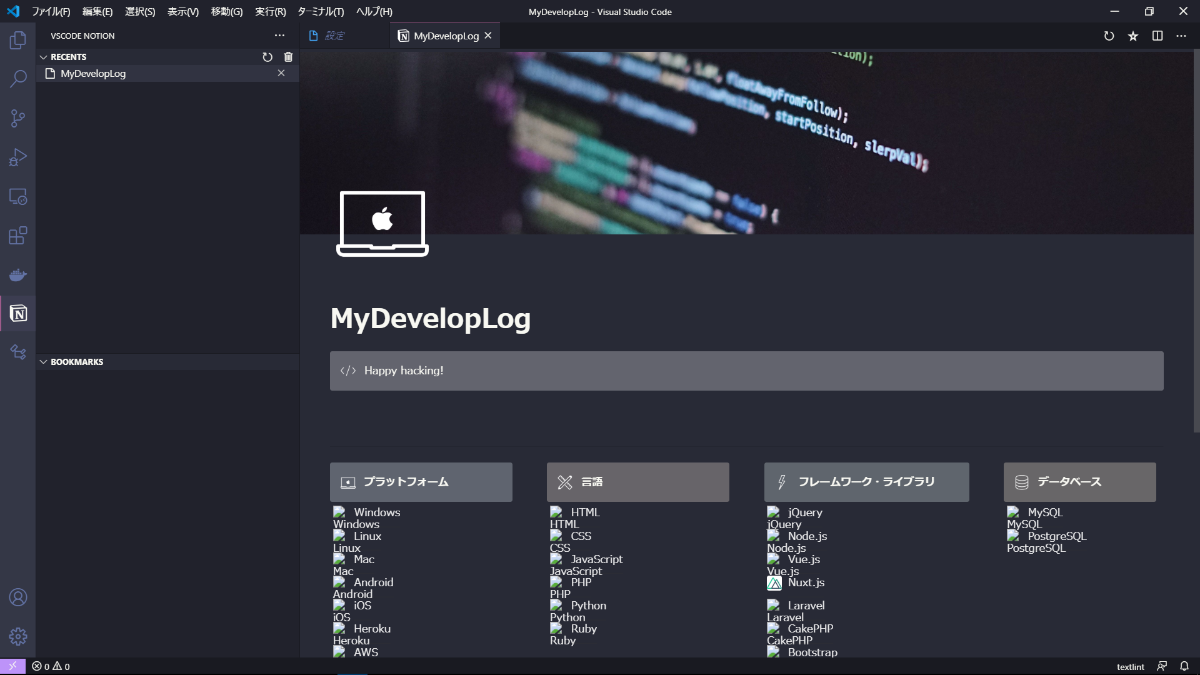This screenshot has width=1200, height=675.
Task: Toggle textlint from the status bar
Action: 1129,666
